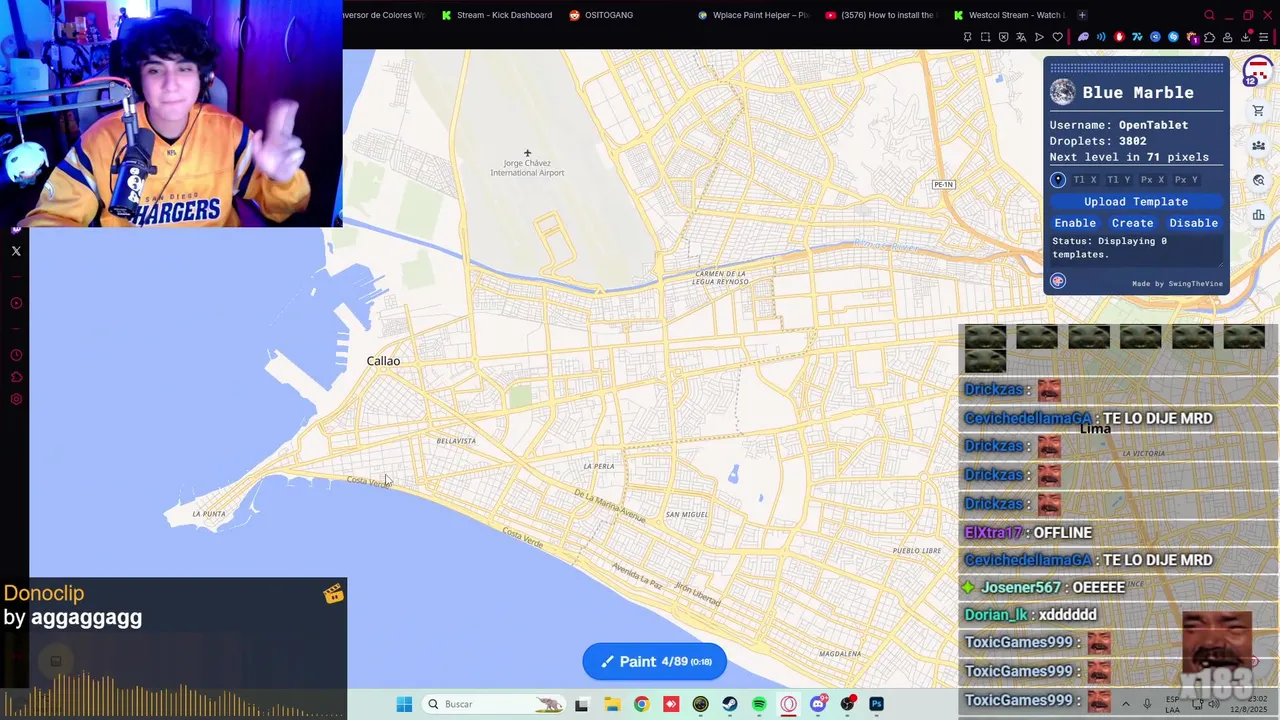Switch to Westcol Stream Kick tab

1009,15
